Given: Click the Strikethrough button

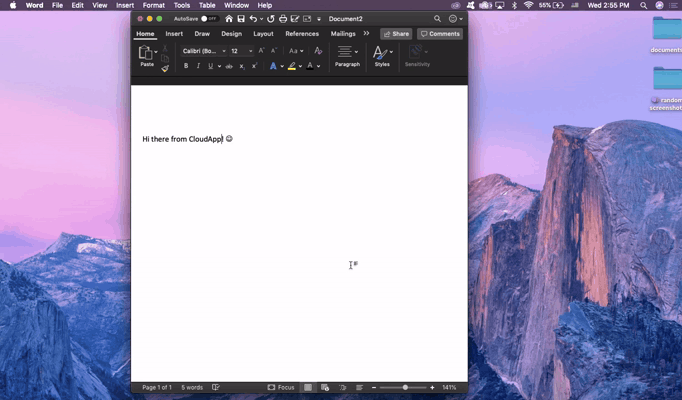Looking at the screenshot, I should (x=229, y=66).
